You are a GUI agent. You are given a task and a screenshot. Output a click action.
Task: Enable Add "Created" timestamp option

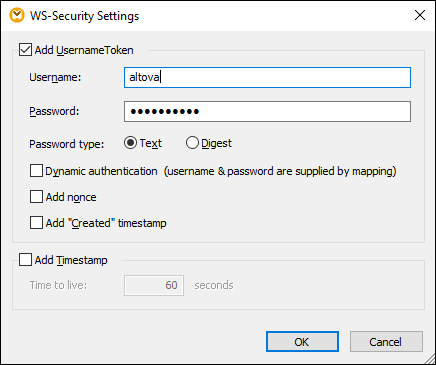(x=36, y=223)
